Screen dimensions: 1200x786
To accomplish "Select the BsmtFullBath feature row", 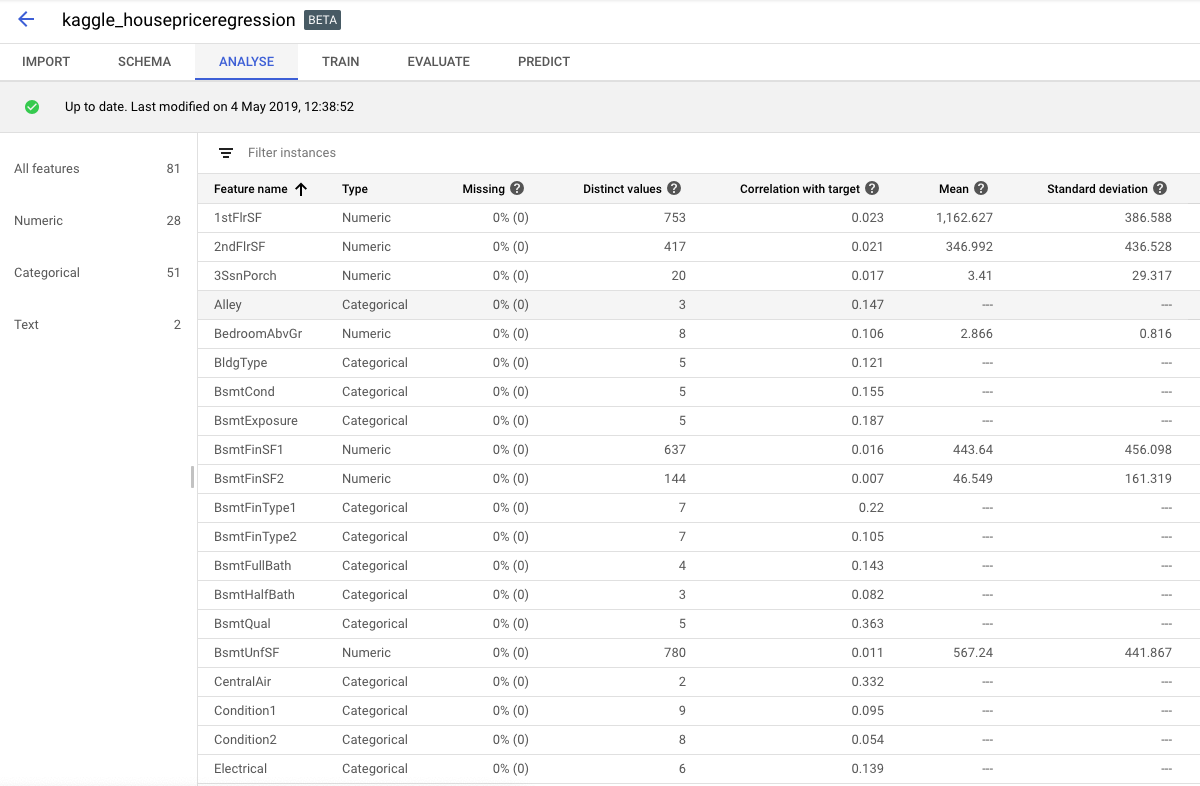I will (x=699, y=566).
